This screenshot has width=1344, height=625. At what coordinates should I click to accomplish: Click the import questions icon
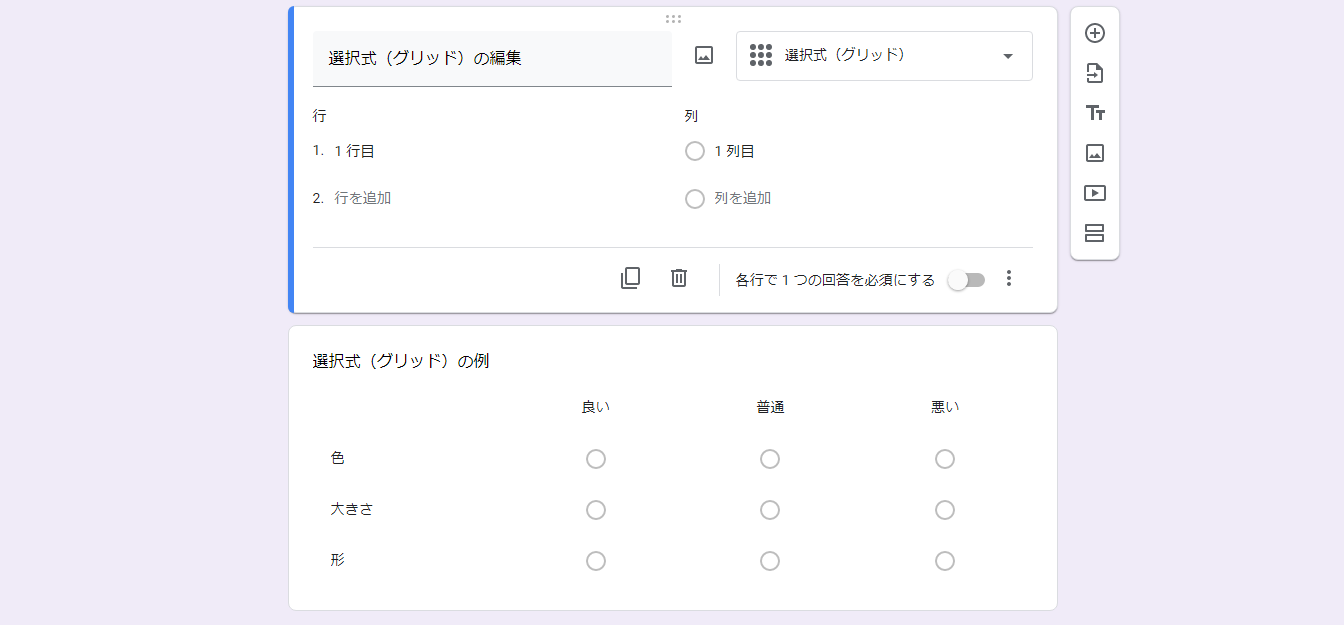click(1095, 73)
